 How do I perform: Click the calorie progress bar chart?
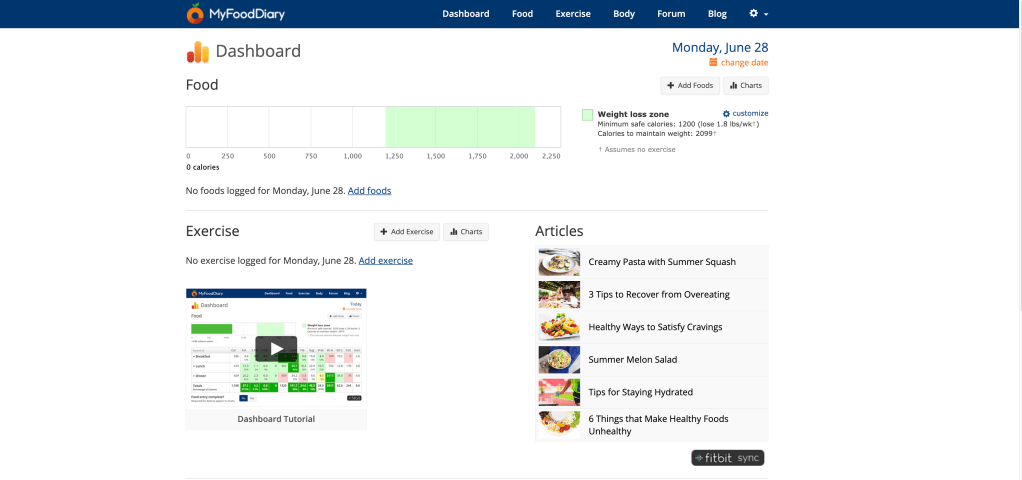(x=373, y=127)
